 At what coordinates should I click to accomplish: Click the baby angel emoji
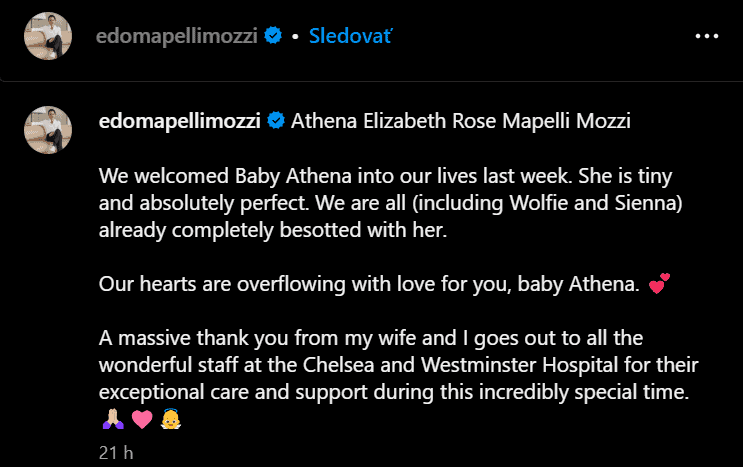coord(171,419)
